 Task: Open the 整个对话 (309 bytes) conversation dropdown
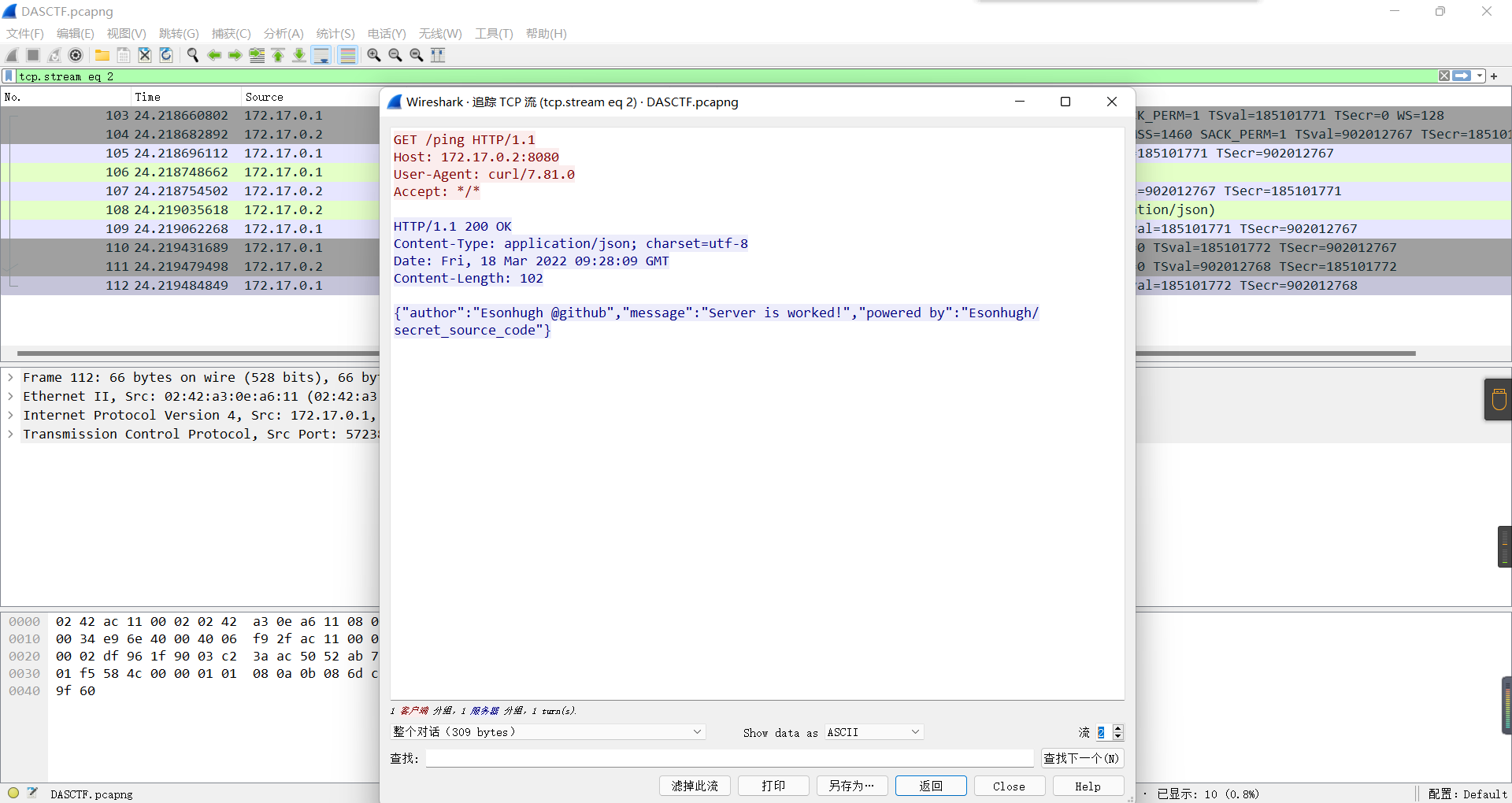point(547,732)
